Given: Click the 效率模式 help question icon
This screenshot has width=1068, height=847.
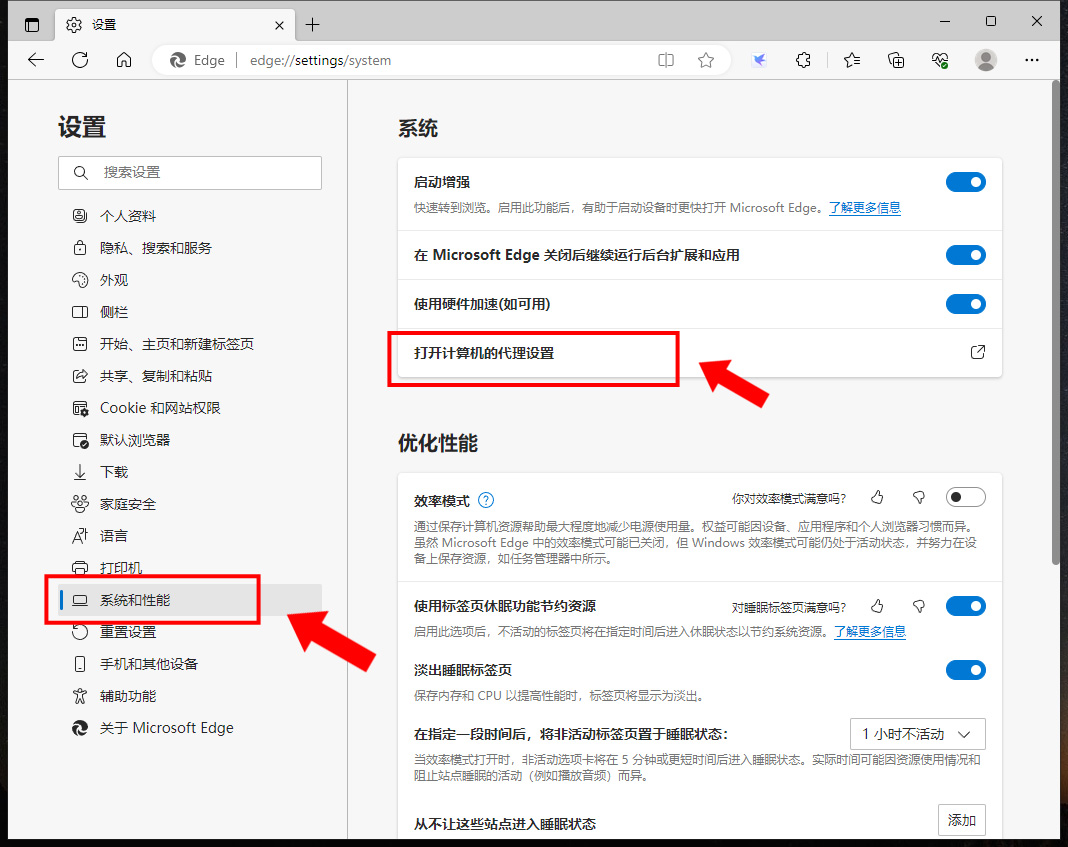Looking at the screenshot, I should [486, 500].
